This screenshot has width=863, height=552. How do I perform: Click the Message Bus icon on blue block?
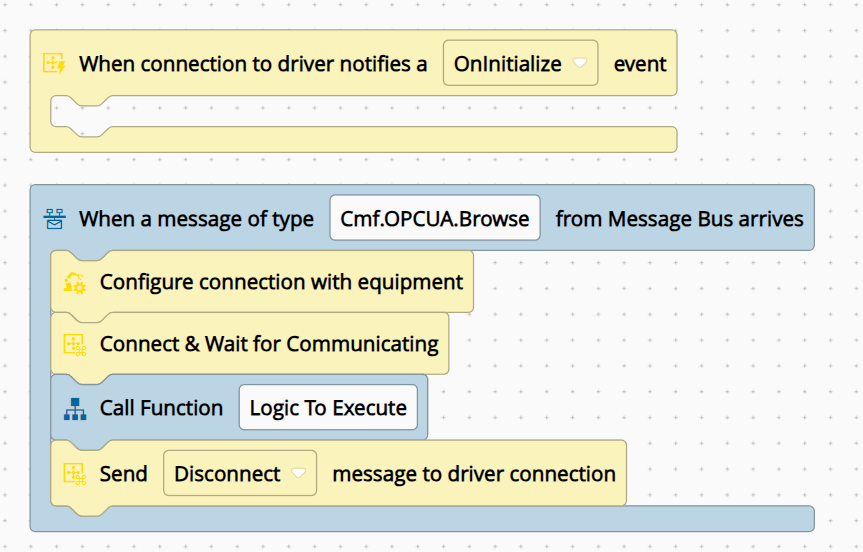[54, 218]
